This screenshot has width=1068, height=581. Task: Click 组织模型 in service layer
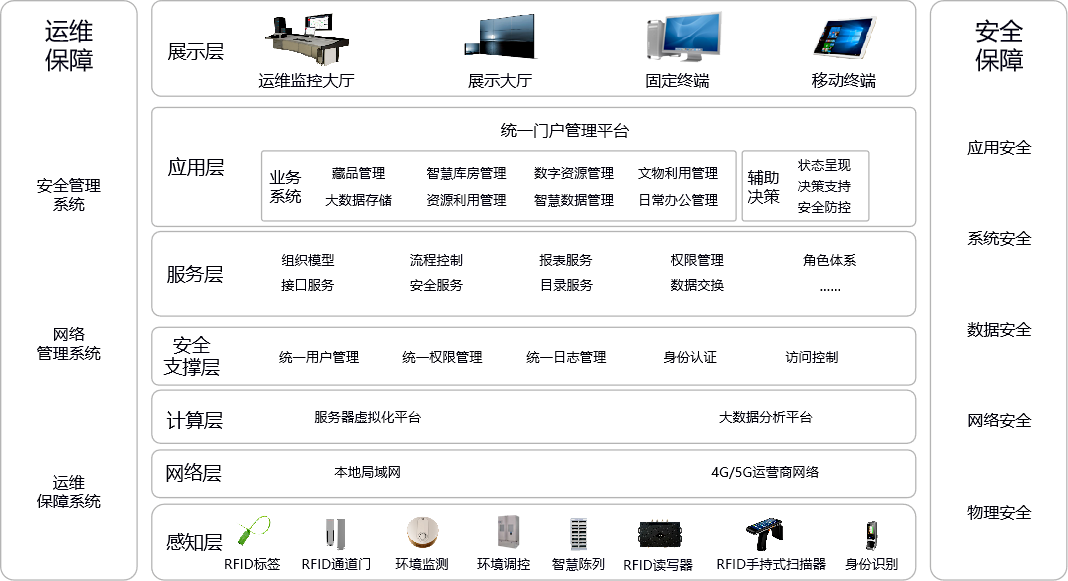click(308, 260)
